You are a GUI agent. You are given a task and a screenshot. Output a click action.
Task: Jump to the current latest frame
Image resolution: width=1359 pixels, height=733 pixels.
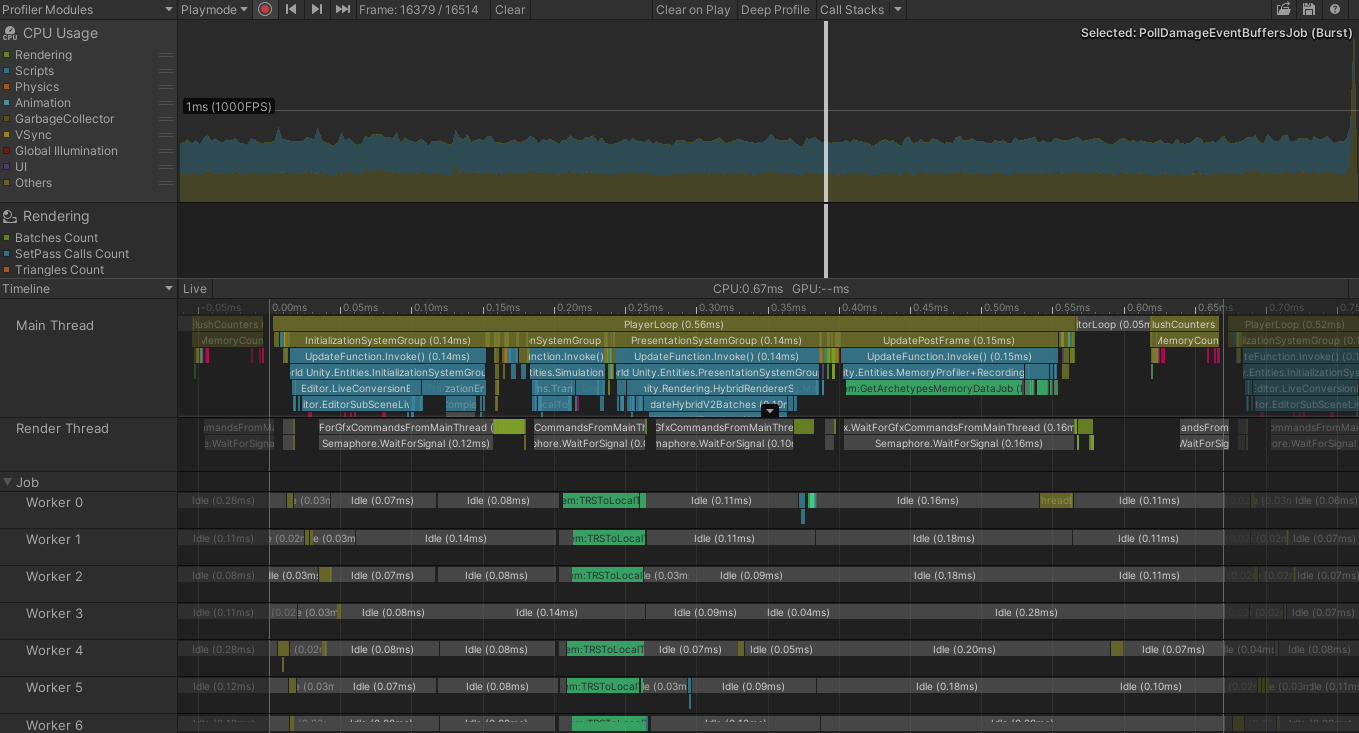(x=342, y=9)
